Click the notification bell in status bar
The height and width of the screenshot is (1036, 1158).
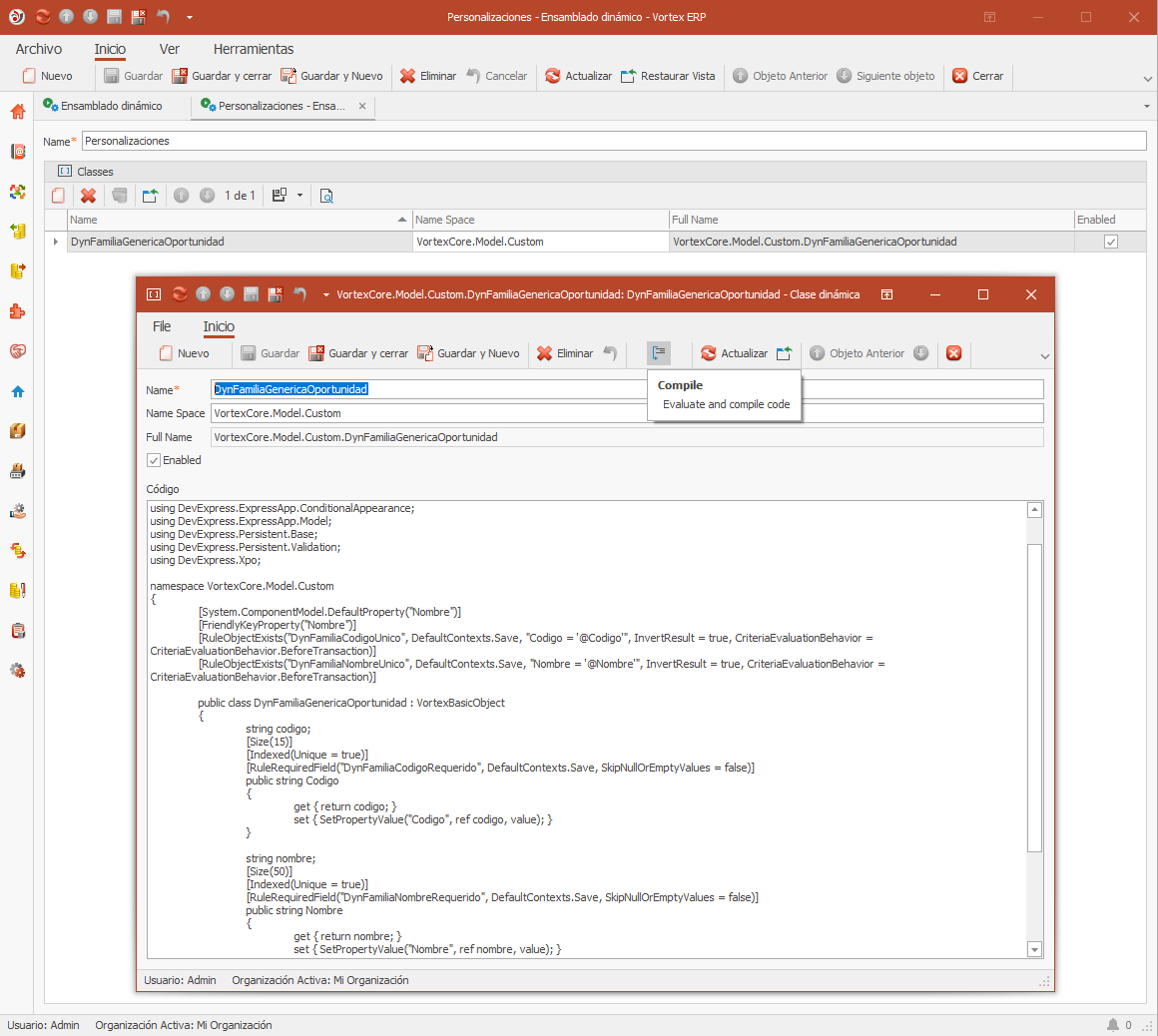point(1112,1025)
